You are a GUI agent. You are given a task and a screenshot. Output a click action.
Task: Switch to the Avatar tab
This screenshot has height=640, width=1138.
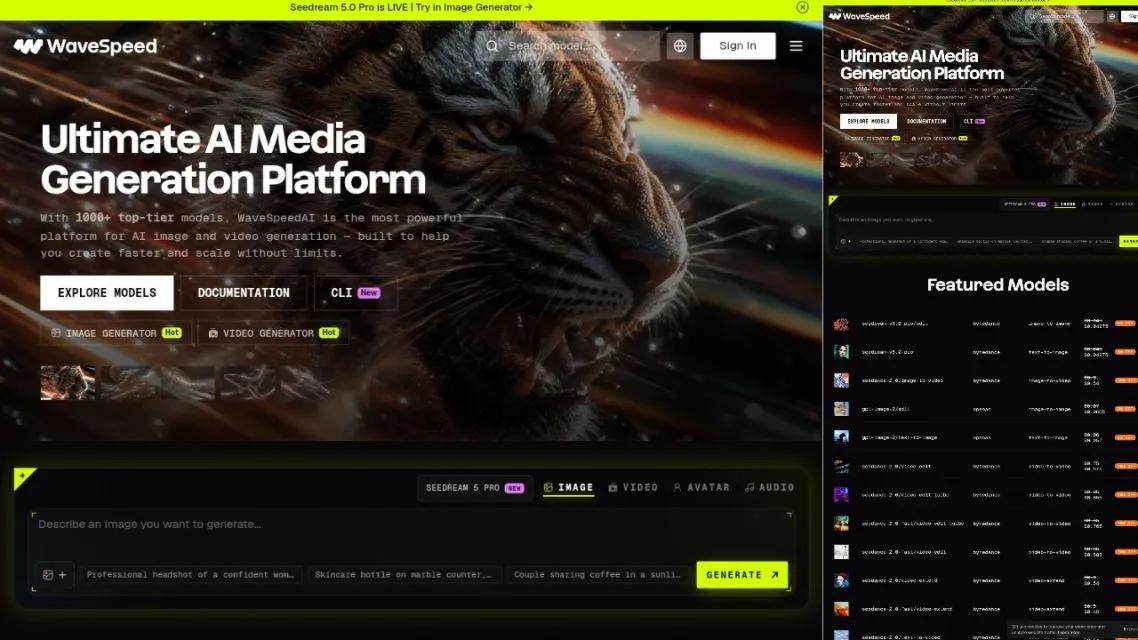click(x=701, y=488)
